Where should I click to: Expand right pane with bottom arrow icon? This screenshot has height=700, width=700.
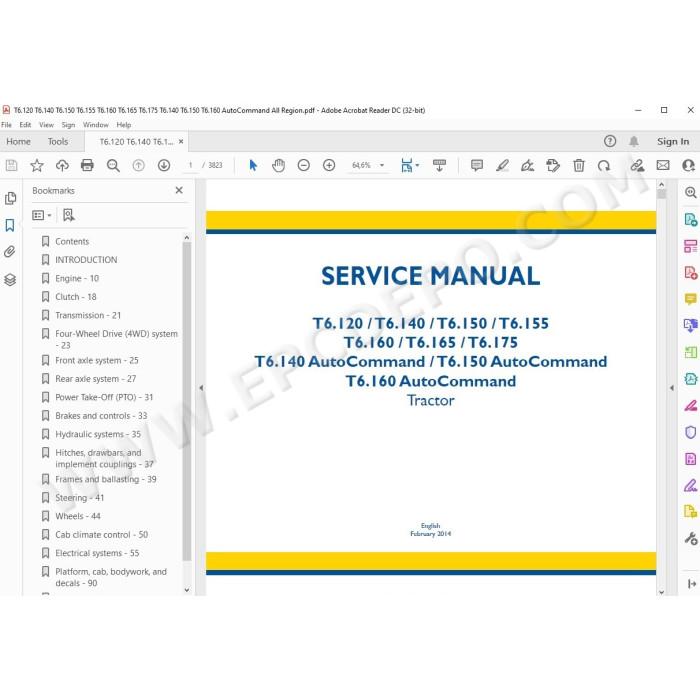(x=692, y=583)
